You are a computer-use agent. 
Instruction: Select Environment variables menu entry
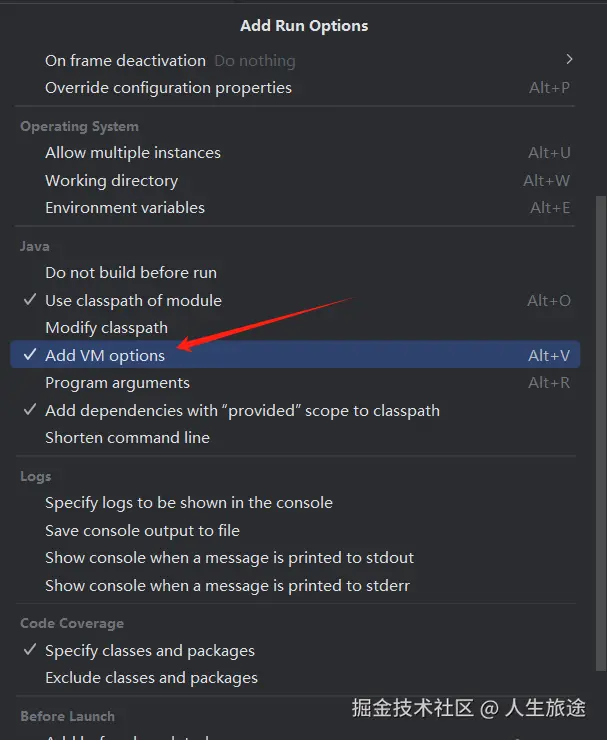[125, 208]
